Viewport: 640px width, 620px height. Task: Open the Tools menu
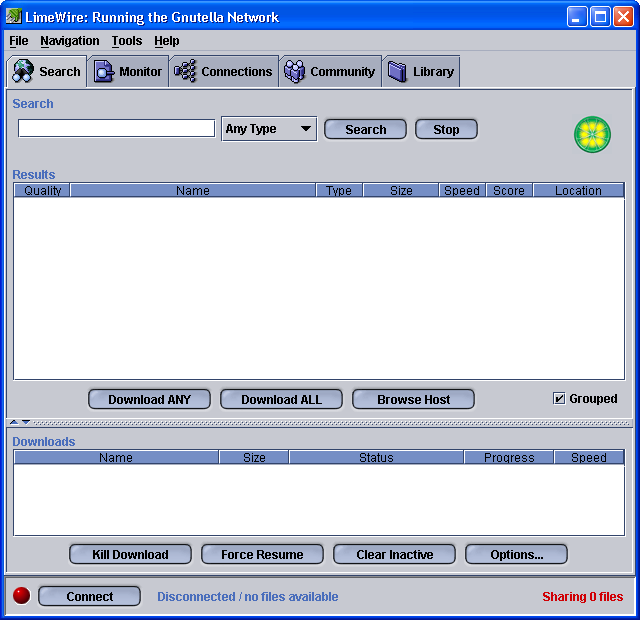click(127, 41)
